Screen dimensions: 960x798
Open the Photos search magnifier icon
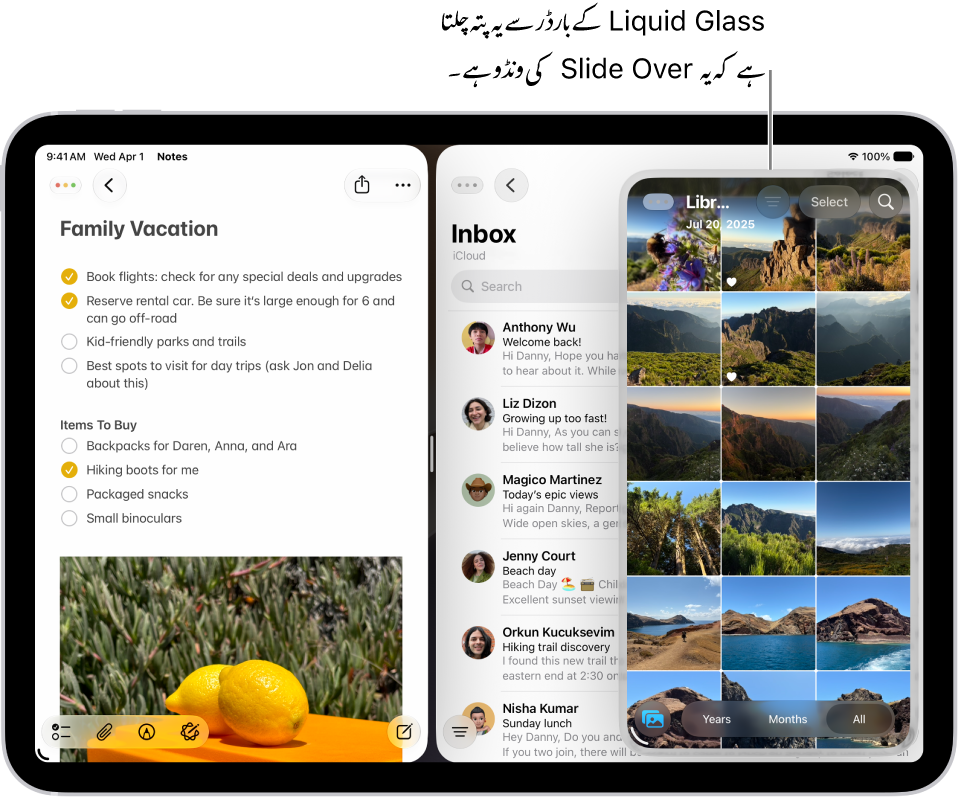click(885, 201)
